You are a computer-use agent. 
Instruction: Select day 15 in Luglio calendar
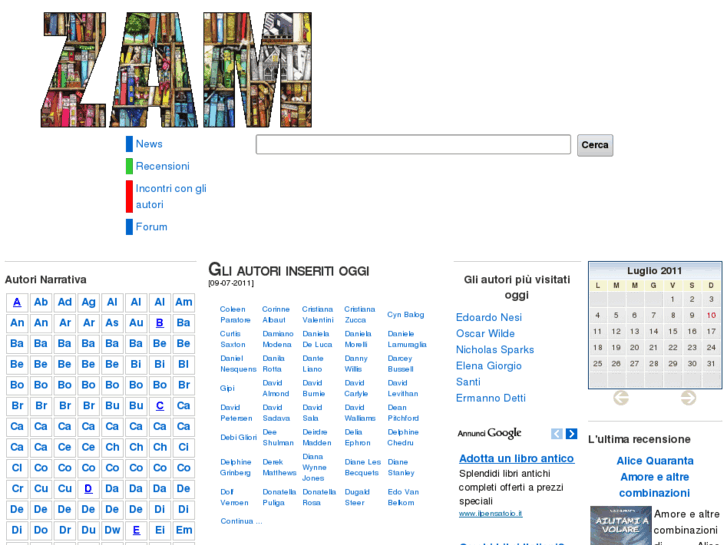click(x=673, y=331)
